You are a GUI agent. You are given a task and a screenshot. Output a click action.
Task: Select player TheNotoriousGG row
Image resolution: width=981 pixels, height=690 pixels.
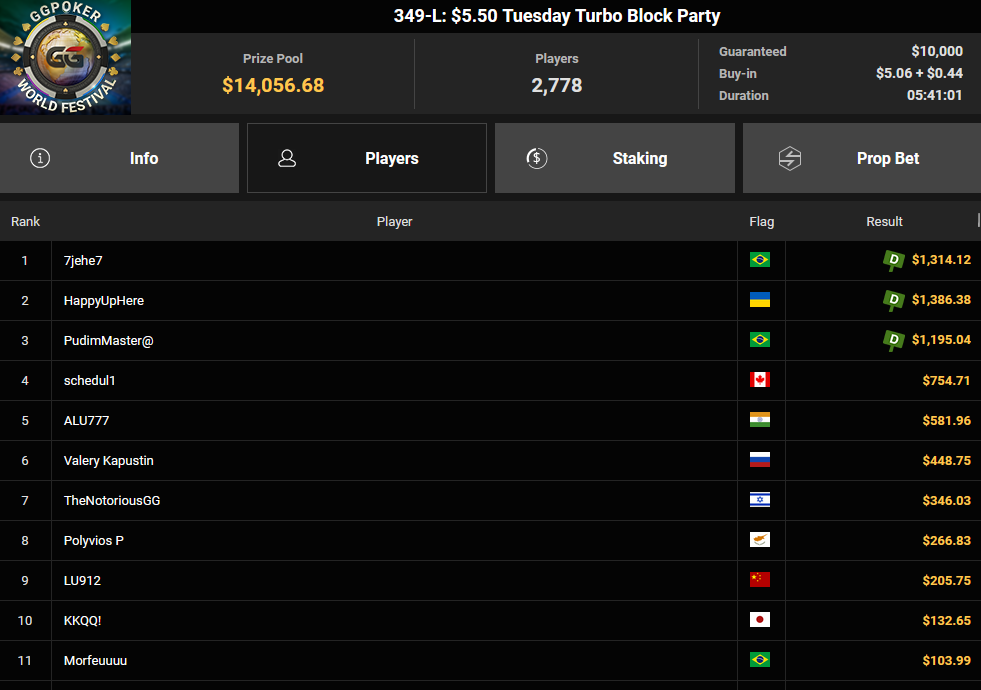490,500
